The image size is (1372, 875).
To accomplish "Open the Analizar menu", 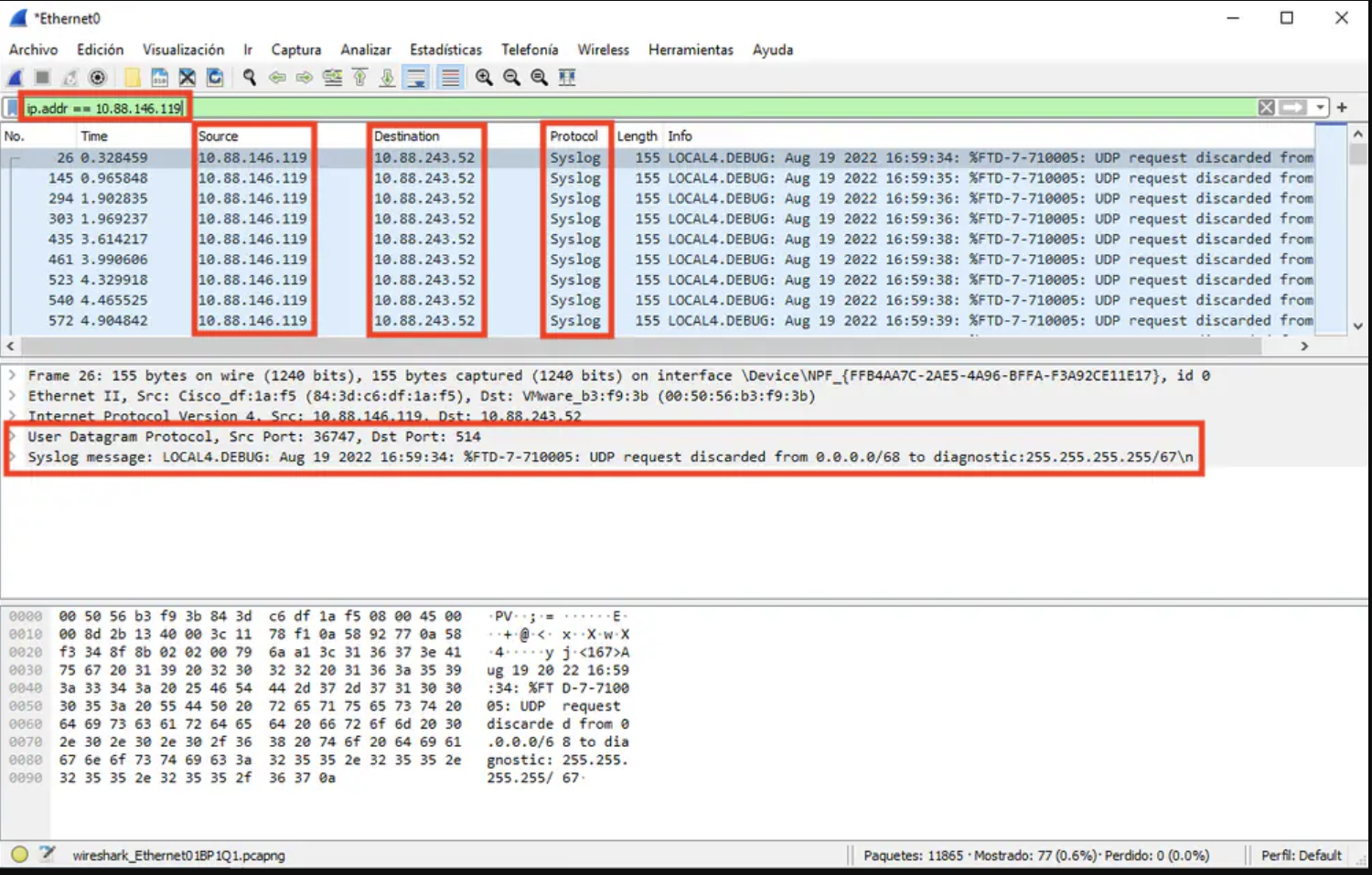I will pyautogui.click(x=365, y=49).
